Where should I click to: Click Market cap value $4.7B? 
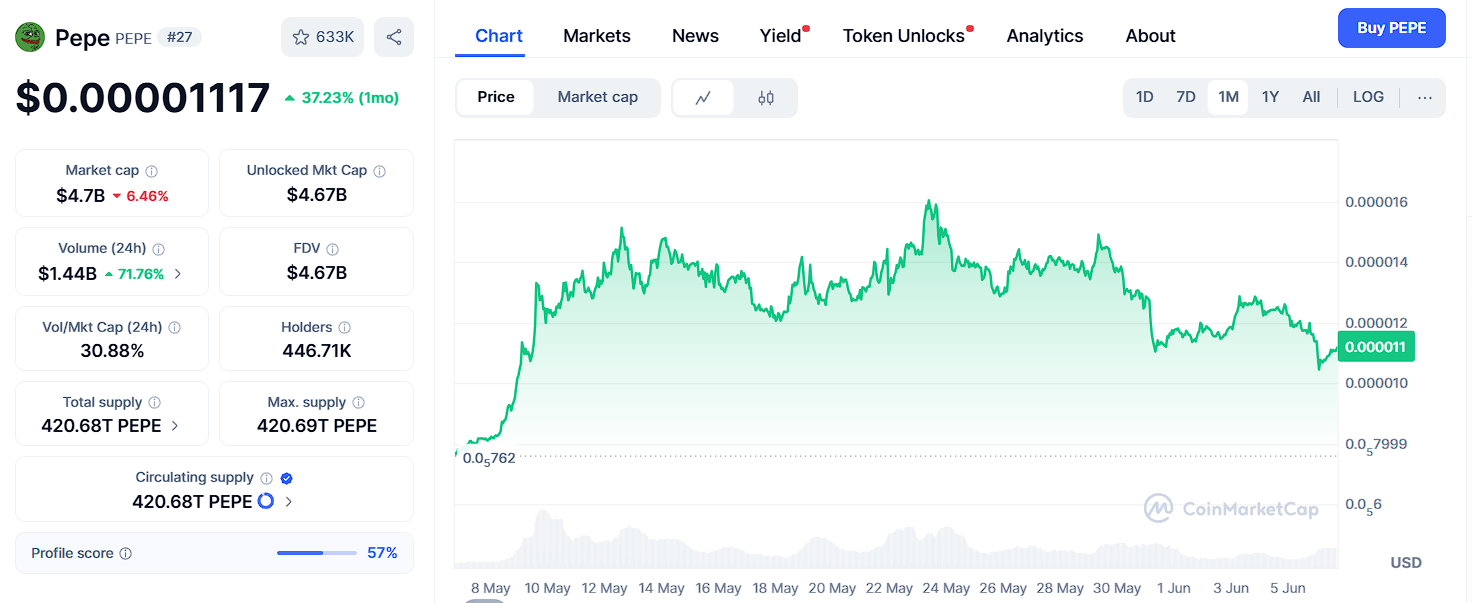(81, 195)
